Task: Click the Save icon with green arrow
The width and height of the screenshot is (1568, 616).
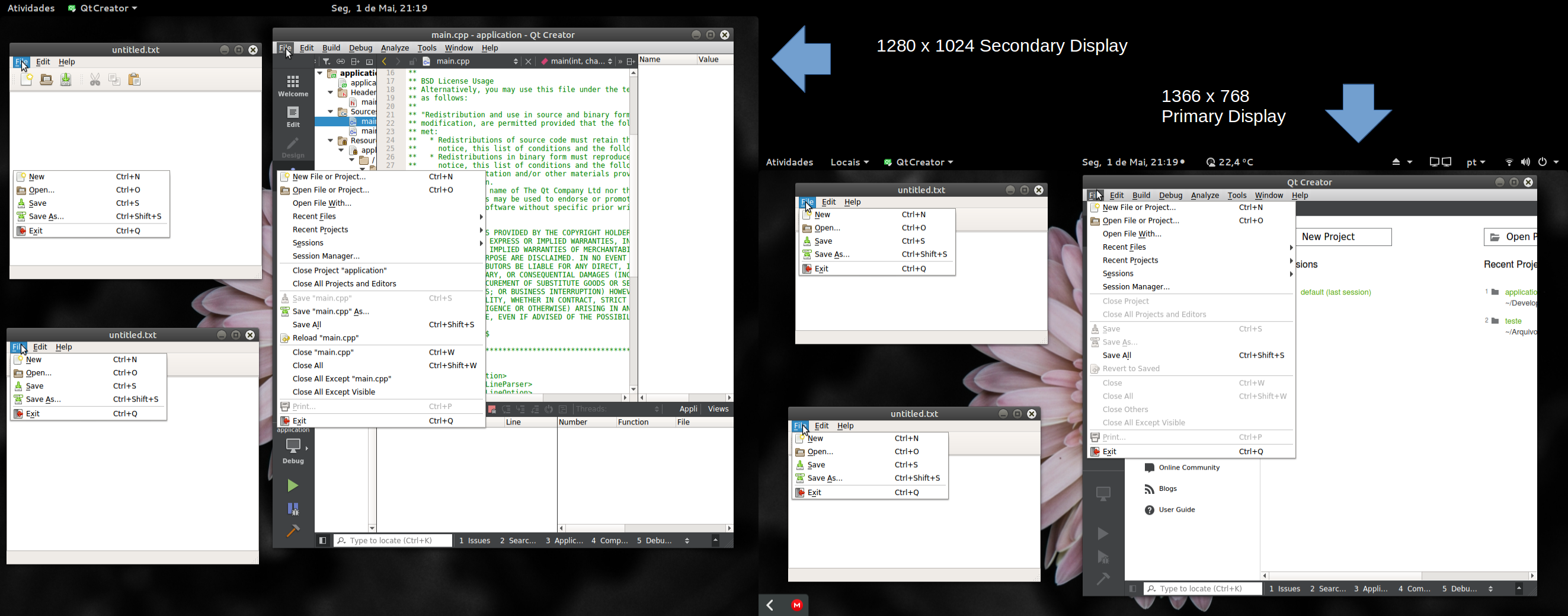Action: (66, 79)
